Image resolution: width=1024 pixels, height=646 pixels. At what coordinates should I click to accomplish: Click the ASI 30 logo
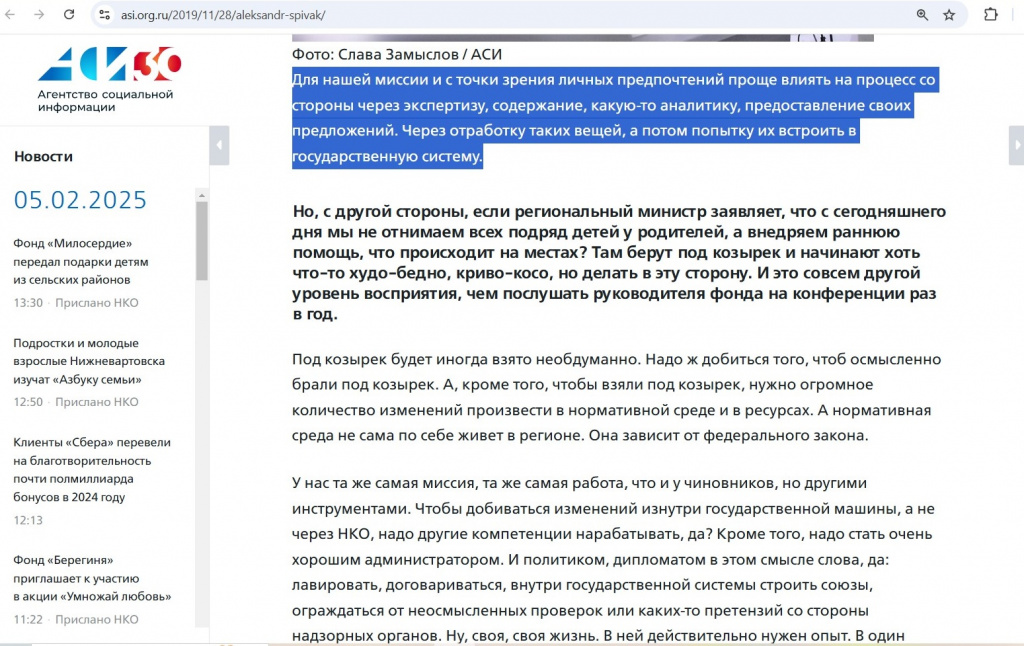[110, 65]
